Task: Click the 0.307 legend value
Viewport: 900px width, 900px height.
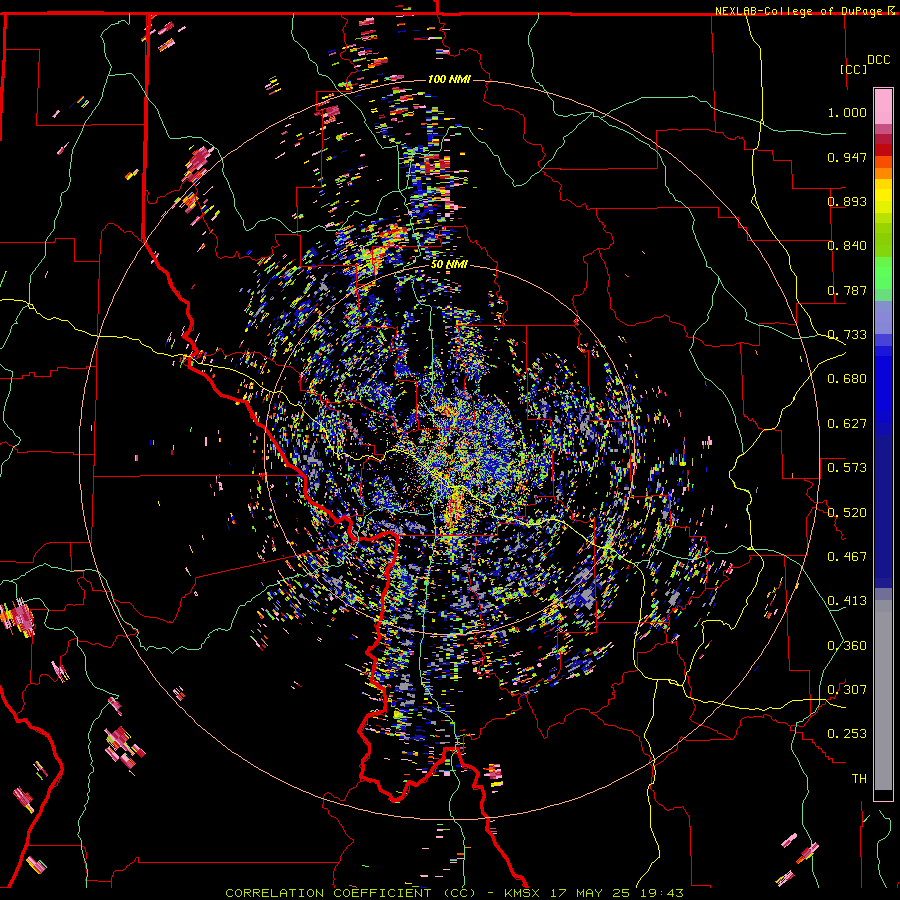Action: pos(847,690)
